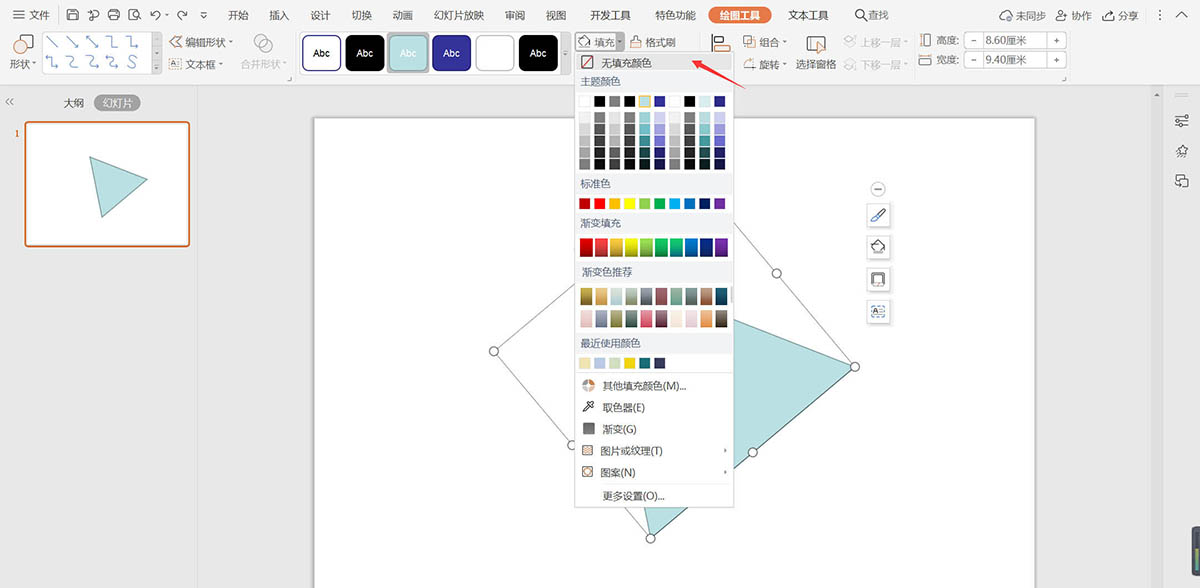Image resolution: width=1200 pixels, height=588 pixels.
Task: Switch to the 开始 tab
Action: (238, 15)
